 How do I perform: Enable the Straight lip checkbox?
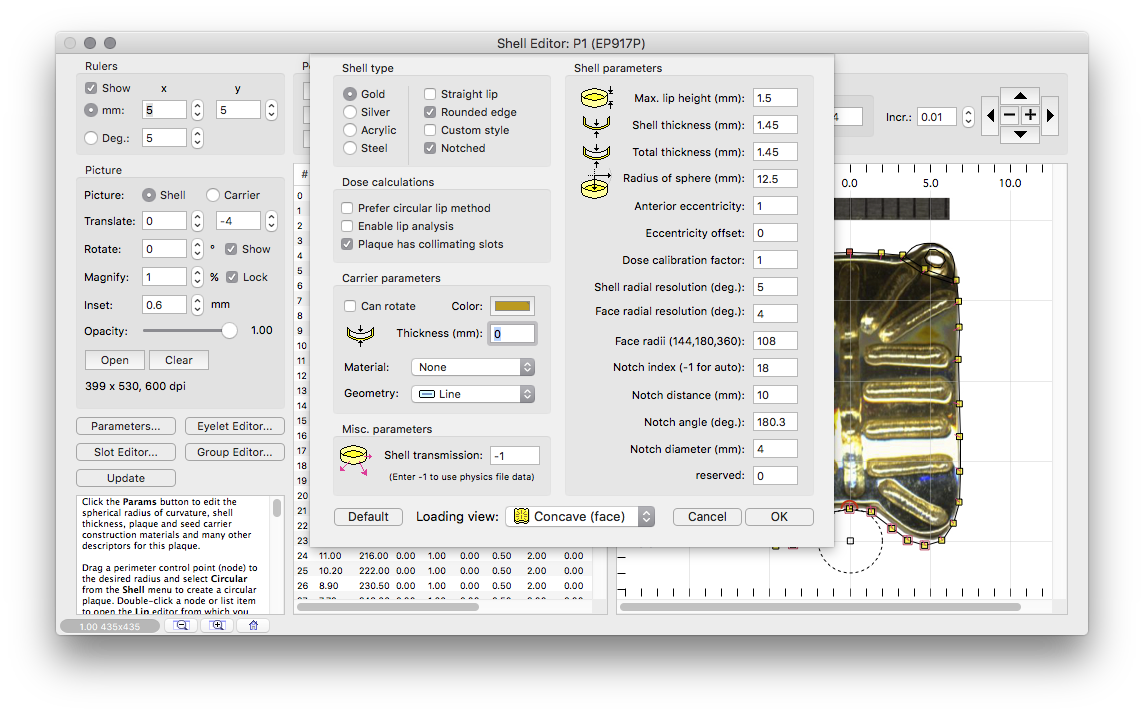tap(430, 94)
